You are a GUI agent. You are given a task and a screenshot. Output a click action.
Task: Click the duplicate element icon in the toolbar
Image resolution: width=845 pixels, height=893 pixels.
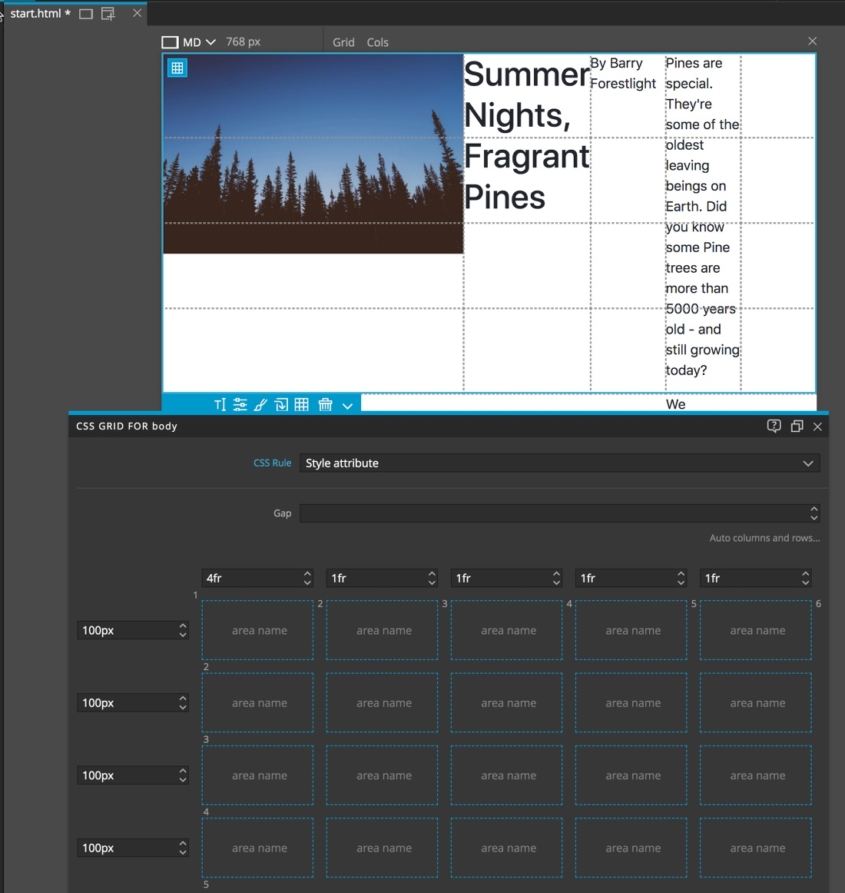pyautogui.click(x=283, y=405)
